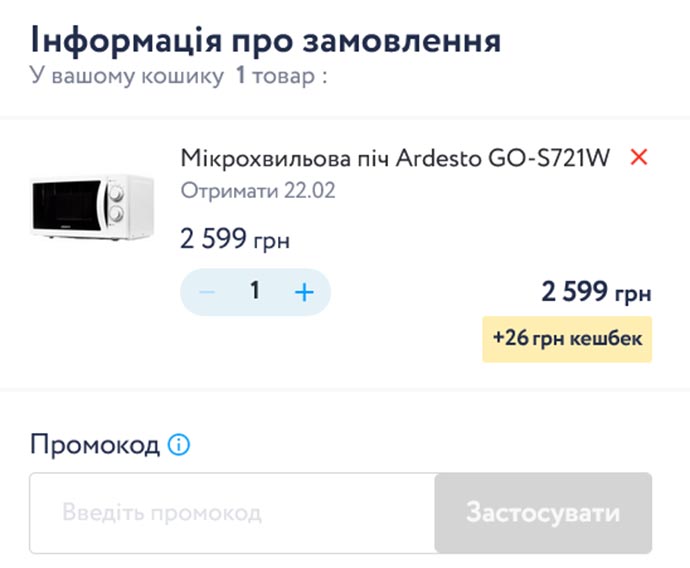The width and height of the screenshot is (690, 568).
Task: Open the promo code info tooltip icon
Action: (x=178, y=445)
